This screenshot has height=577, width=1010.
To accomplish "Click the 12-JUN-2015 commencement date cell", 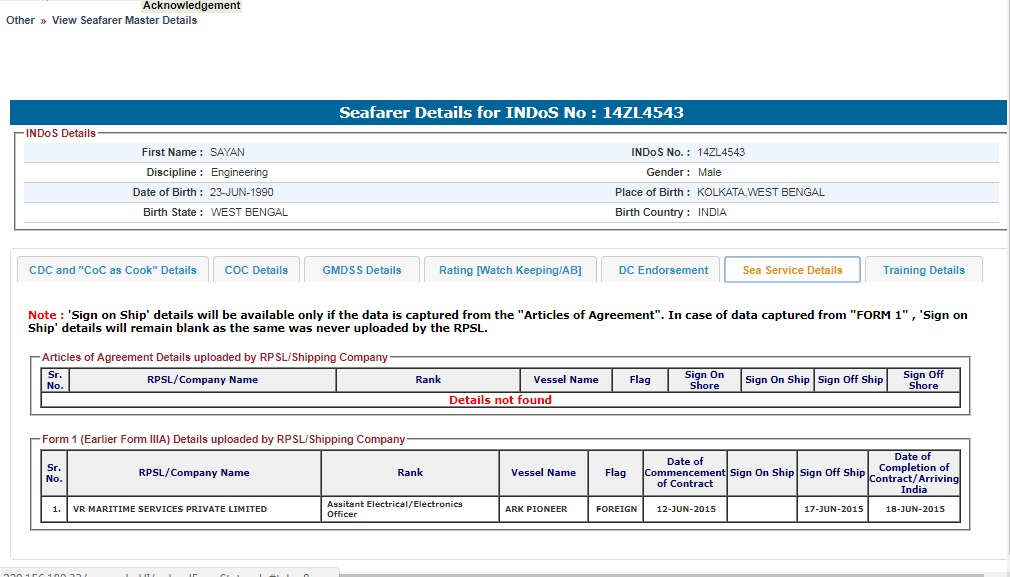I will 685,509.
